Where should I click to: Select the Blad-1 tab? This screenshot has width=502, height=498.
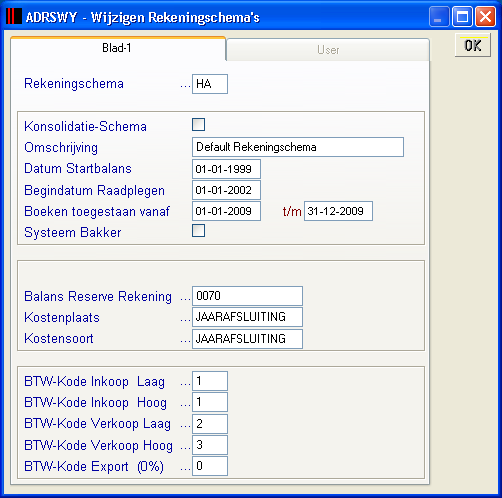coord(117,48)
